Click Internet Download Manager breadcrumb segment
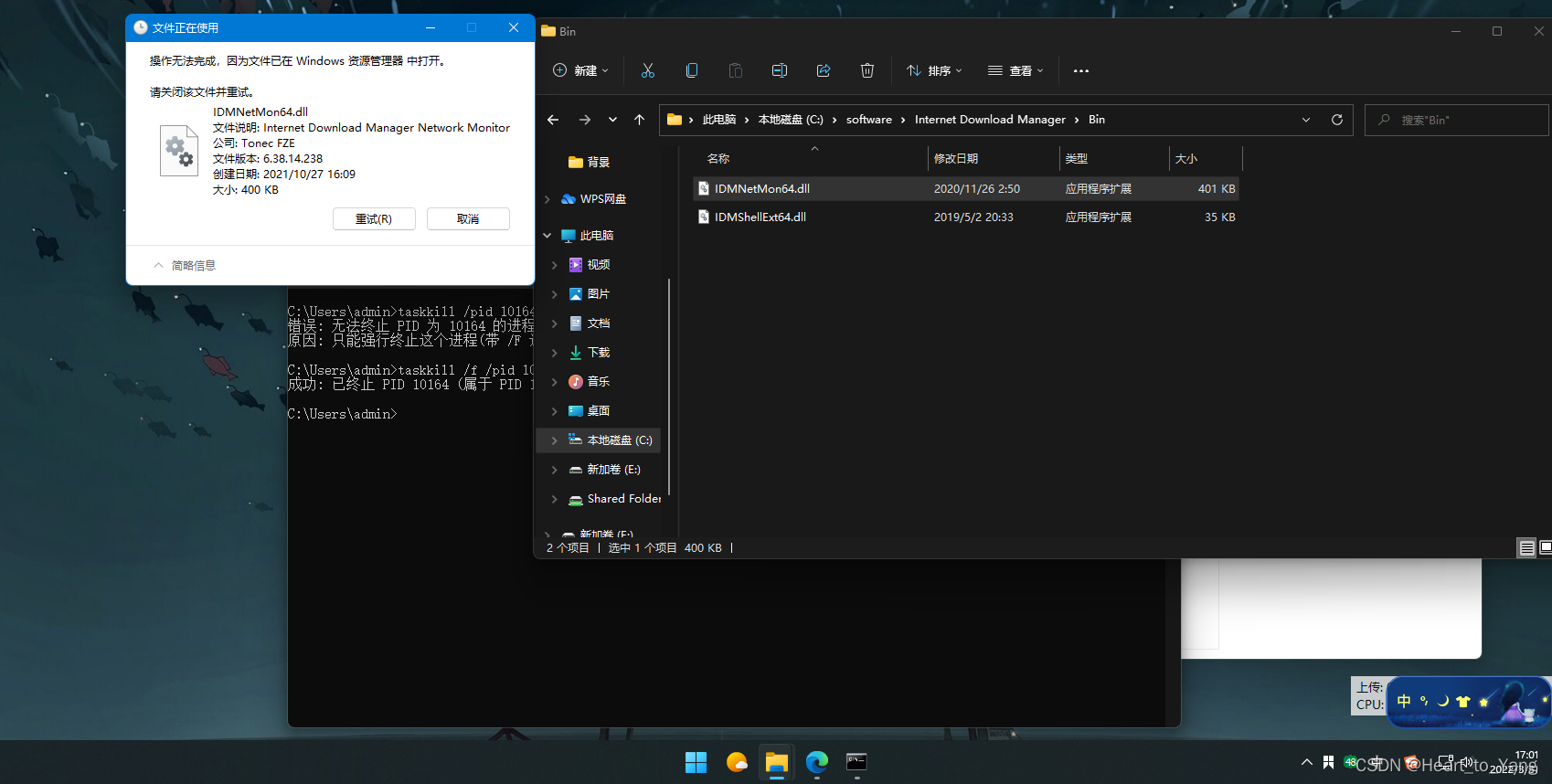The width and height of the screenshot is (1552, 784). (x=990, y=120)
